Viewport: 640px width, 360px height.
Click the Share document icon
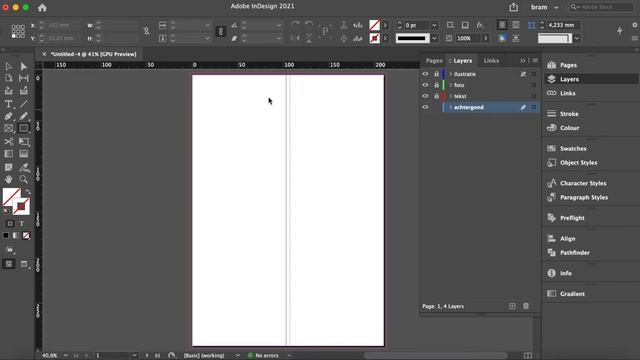click(513, 7)
